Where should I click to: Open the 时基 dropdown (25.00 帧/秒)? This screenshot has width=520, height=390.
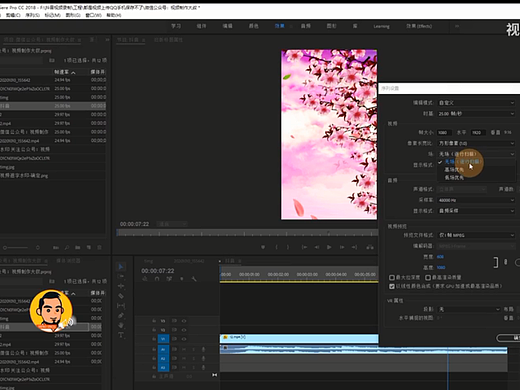476,114
